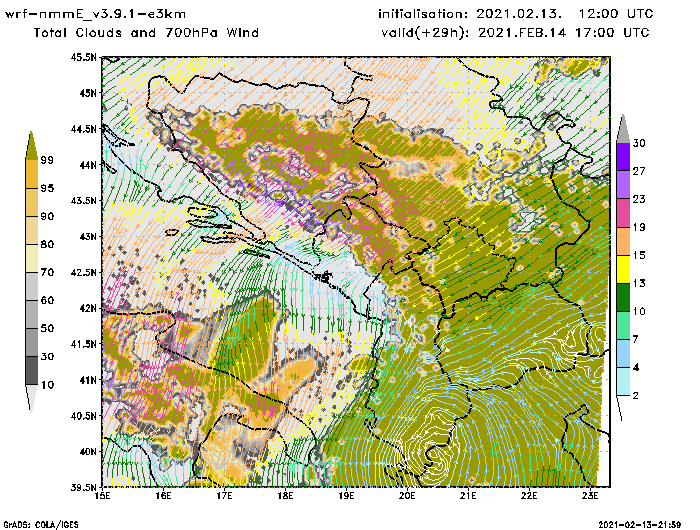Click the 40.5N latitude axis label

[83, 416]
